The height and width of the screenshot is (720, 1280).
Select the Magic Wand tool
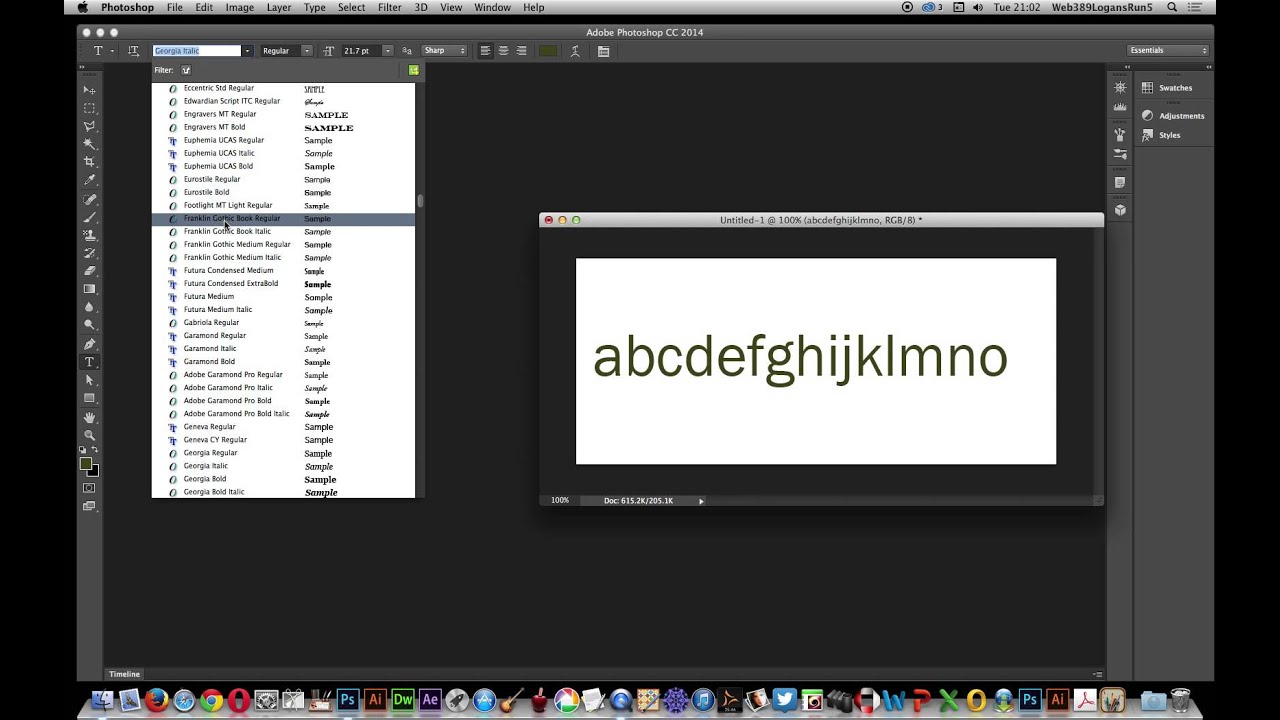click(89, 144)
